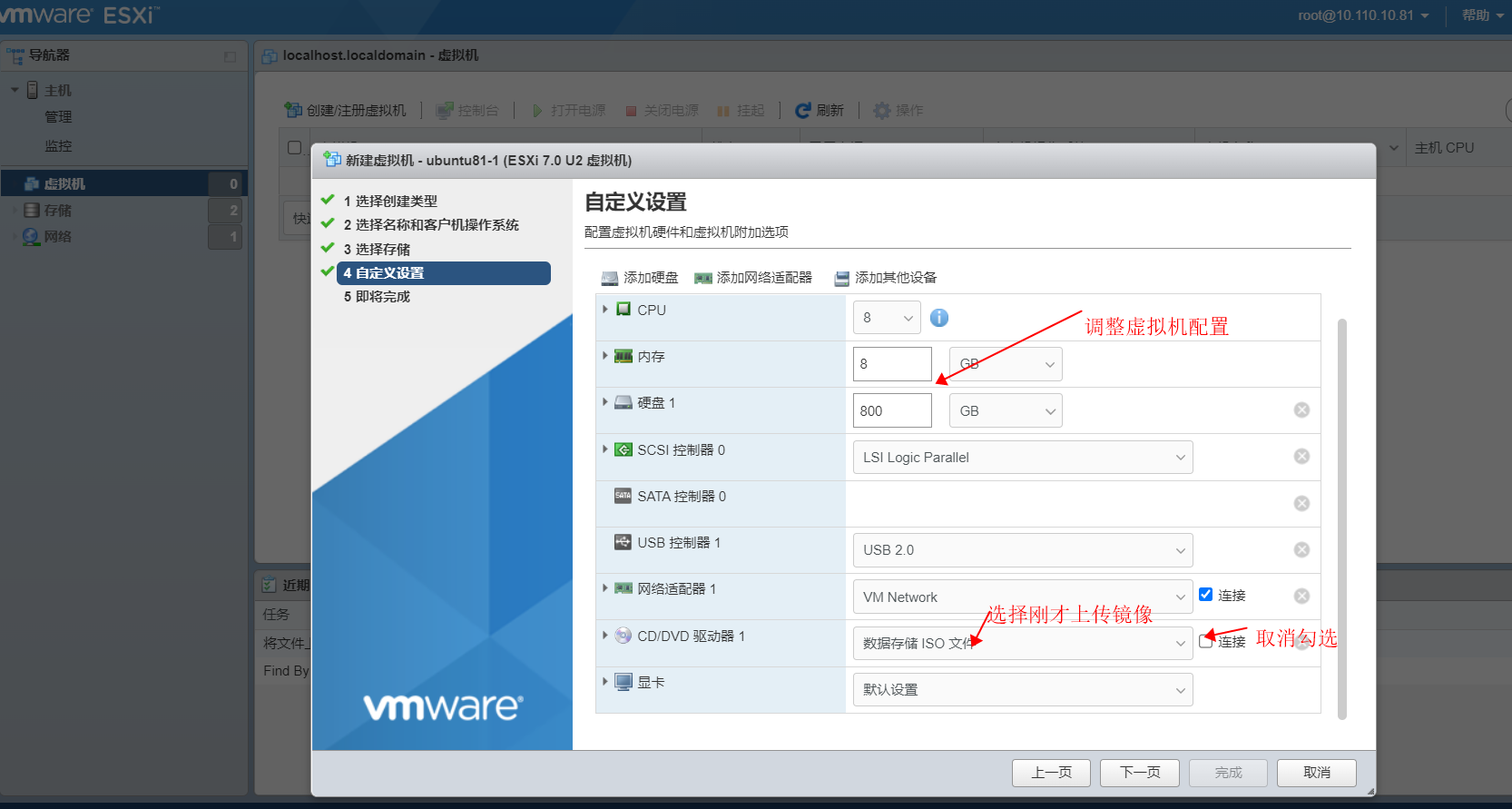The image size is (1512, 809).
Task: Click the Add other device icon (添加其他设备)
Action: coord(841,278)
